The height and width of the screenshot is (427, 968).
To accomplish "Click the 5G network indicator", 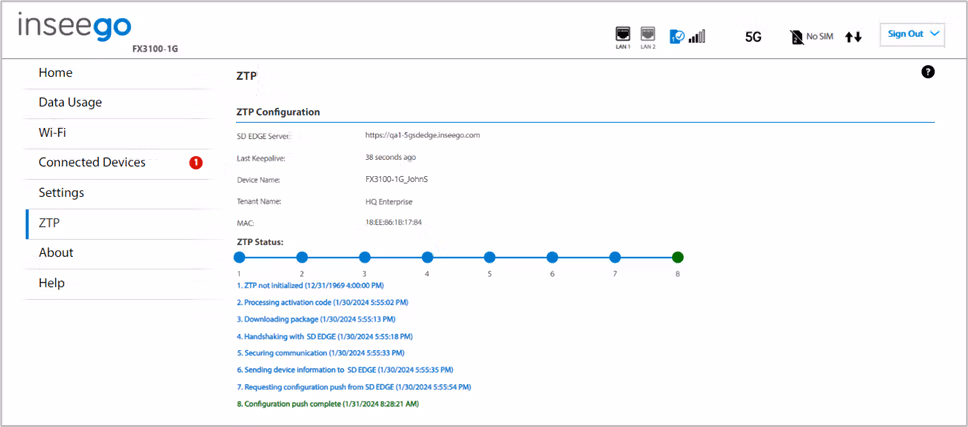I will (753, 37).
